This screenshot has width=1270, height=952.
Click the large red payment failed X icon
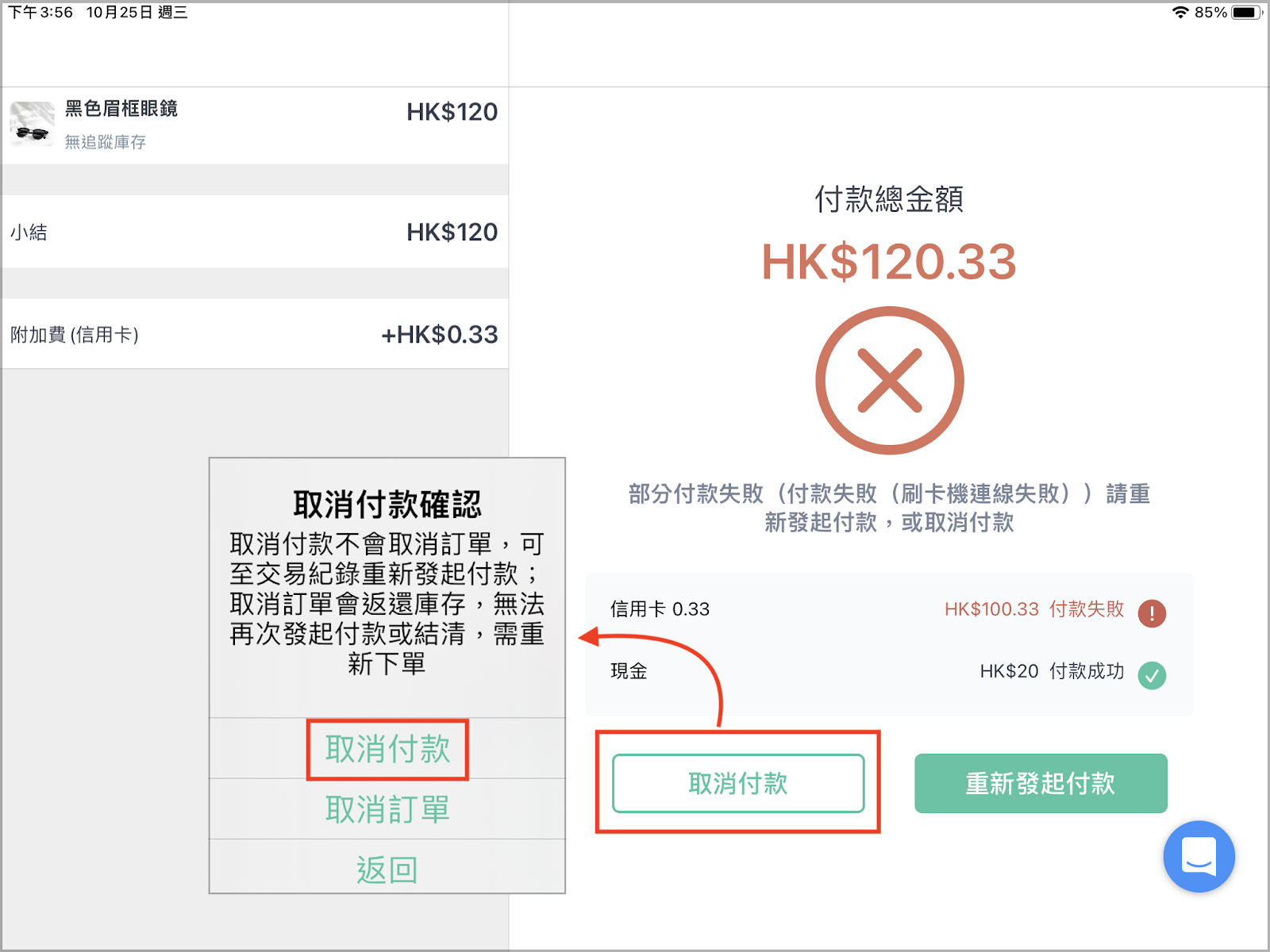[x=889, y=380]
